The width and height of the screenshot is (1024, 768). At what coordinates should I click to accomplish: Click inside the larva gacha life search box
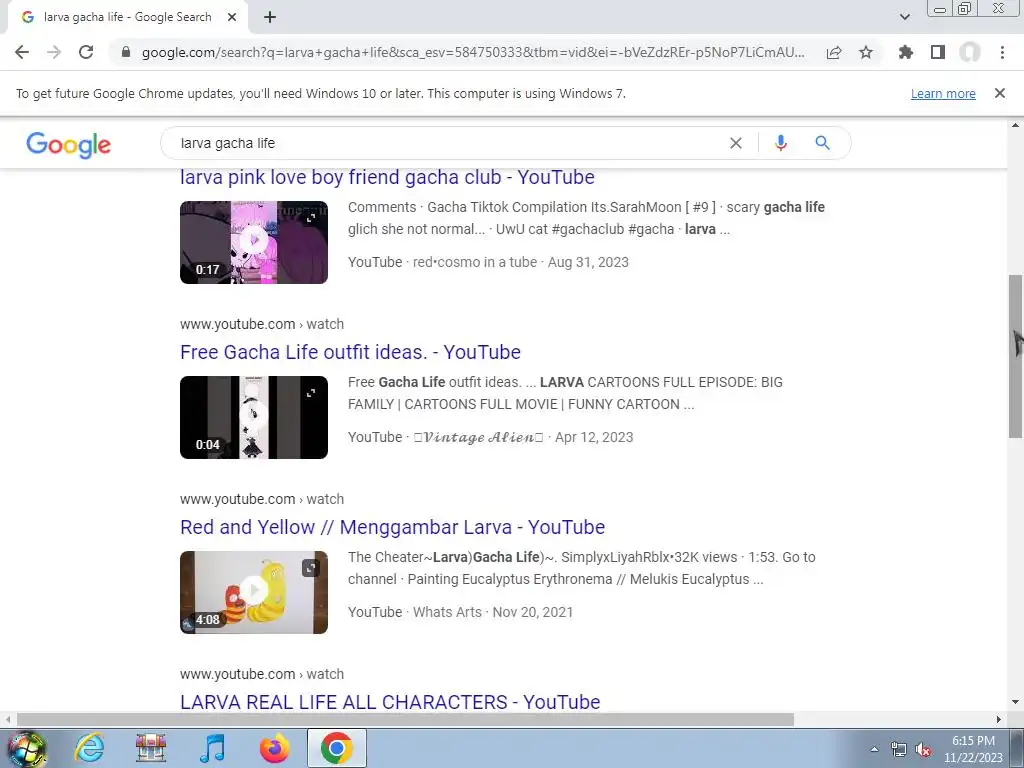tap(451, 143)
